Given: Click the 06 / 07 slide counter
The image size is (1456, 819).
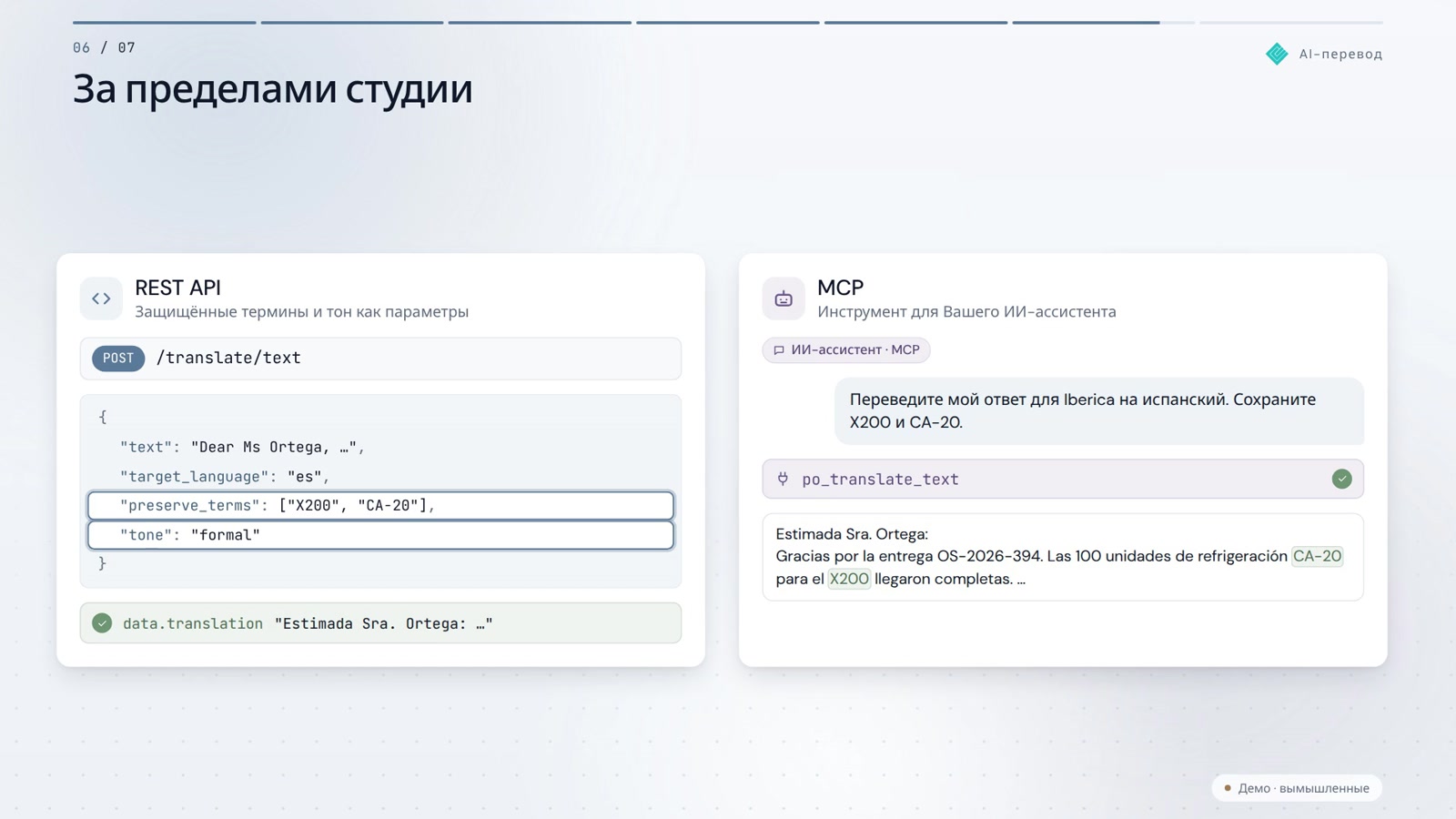Looking at the screenshot, I should 104,47.
